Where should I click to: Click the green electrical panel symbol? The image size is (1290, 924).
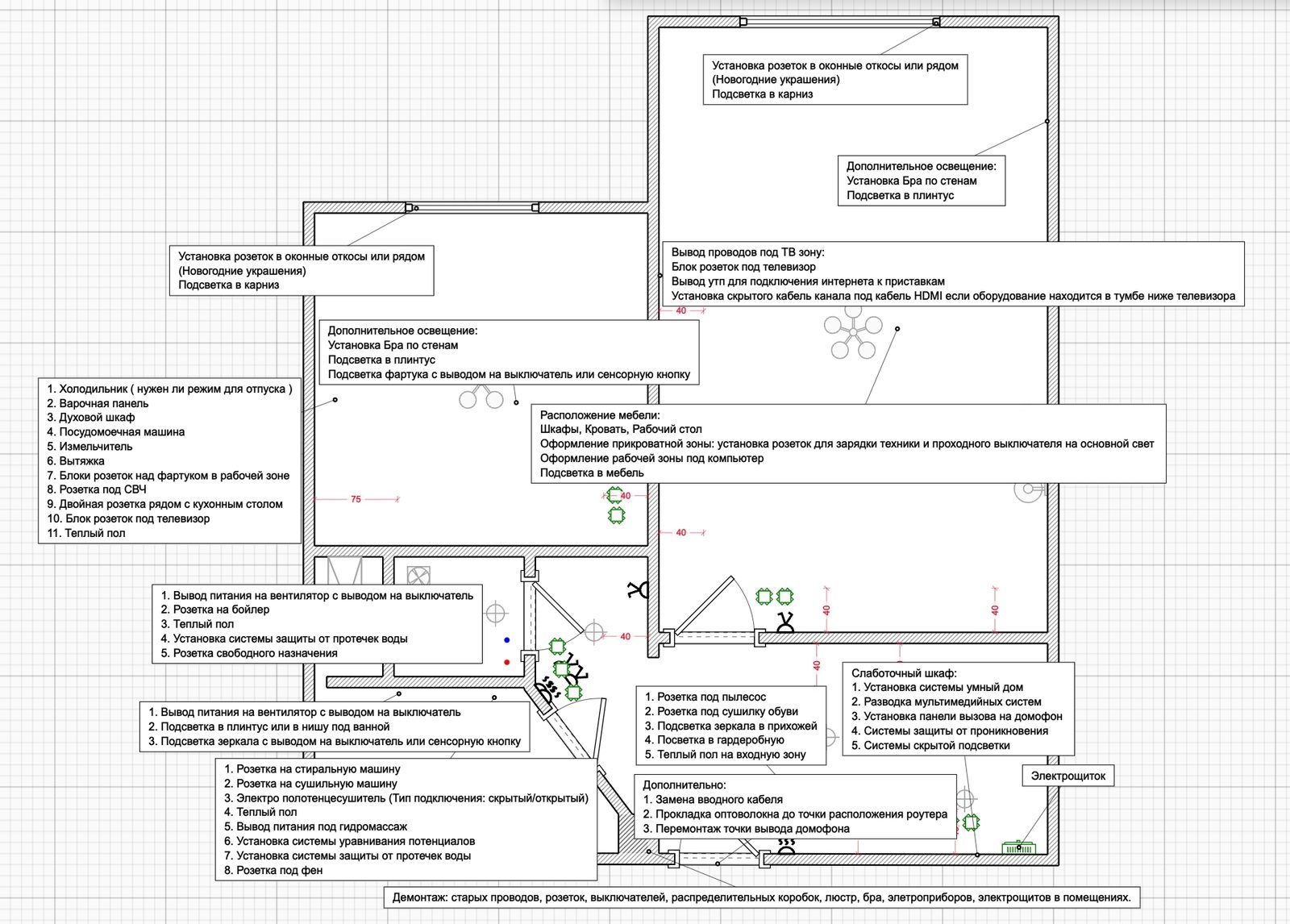pyautogui.click(x=1019, y=847)
